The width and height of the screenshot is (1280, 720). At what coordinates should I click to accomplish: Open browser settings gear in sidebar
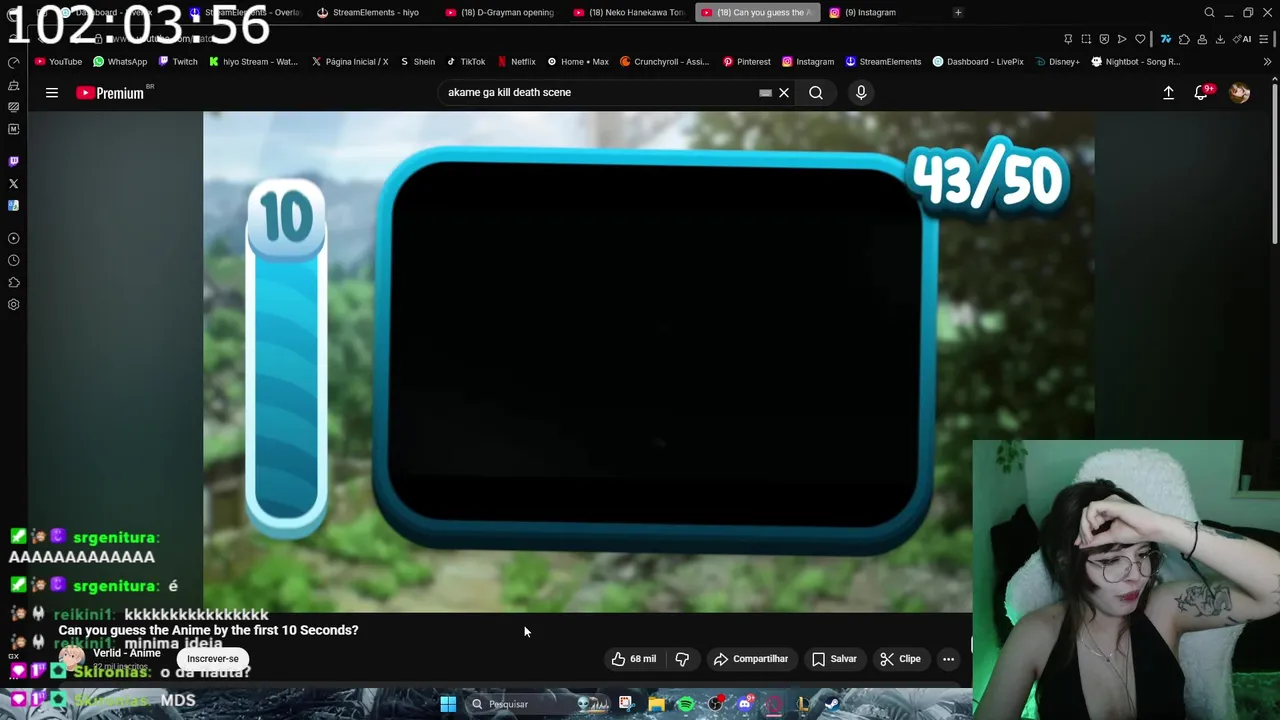13,305
